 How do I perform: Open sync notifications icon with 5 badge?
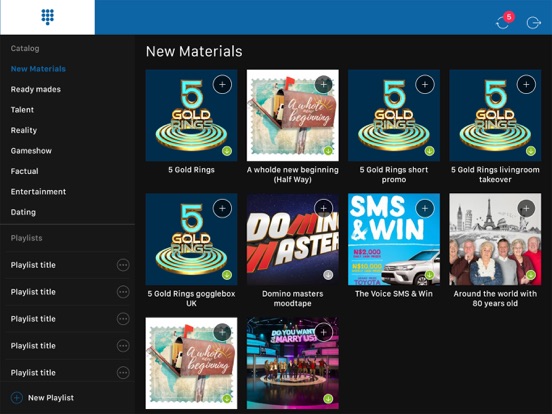click(504, 21)
